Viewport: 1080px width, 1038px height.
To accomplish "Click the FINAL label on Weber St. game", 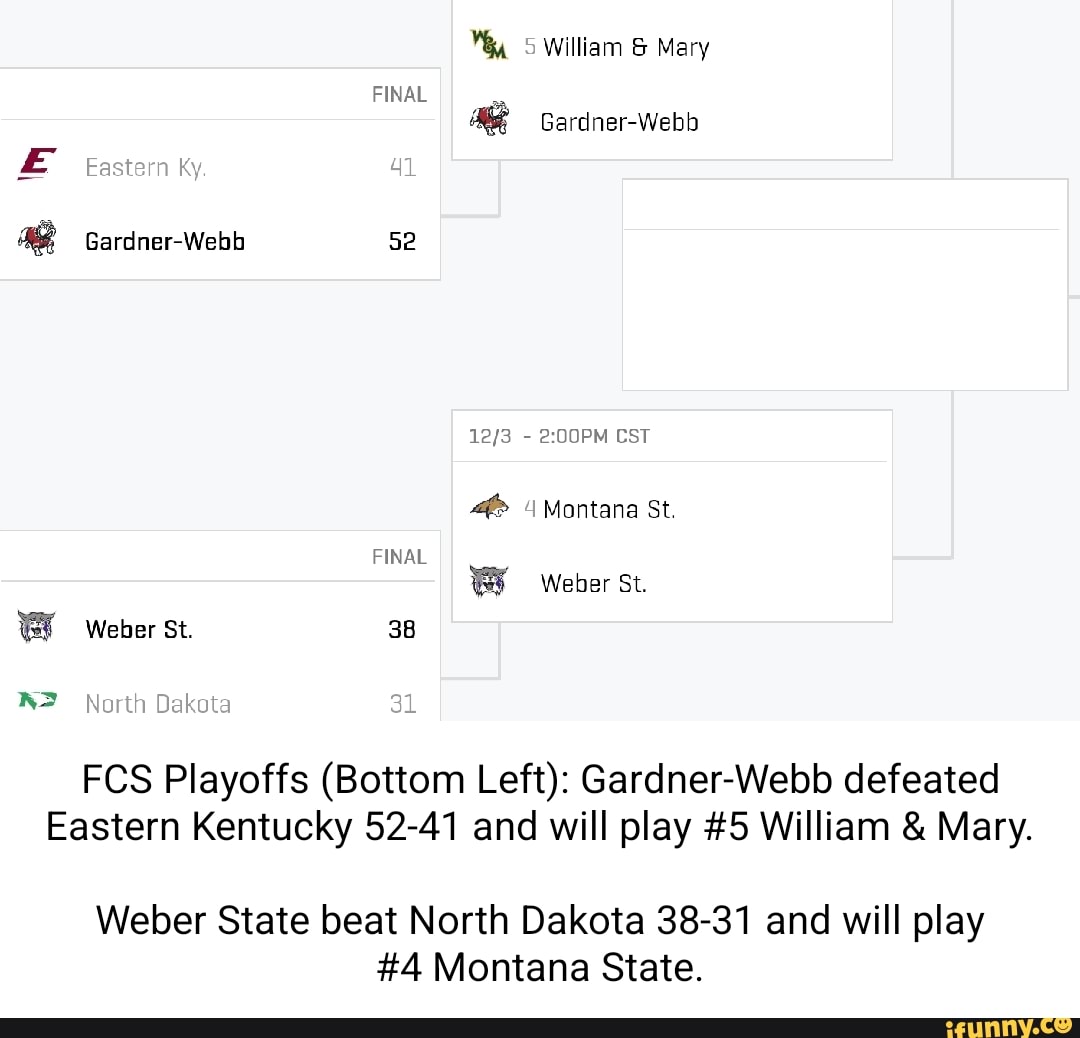I will 399,556.
